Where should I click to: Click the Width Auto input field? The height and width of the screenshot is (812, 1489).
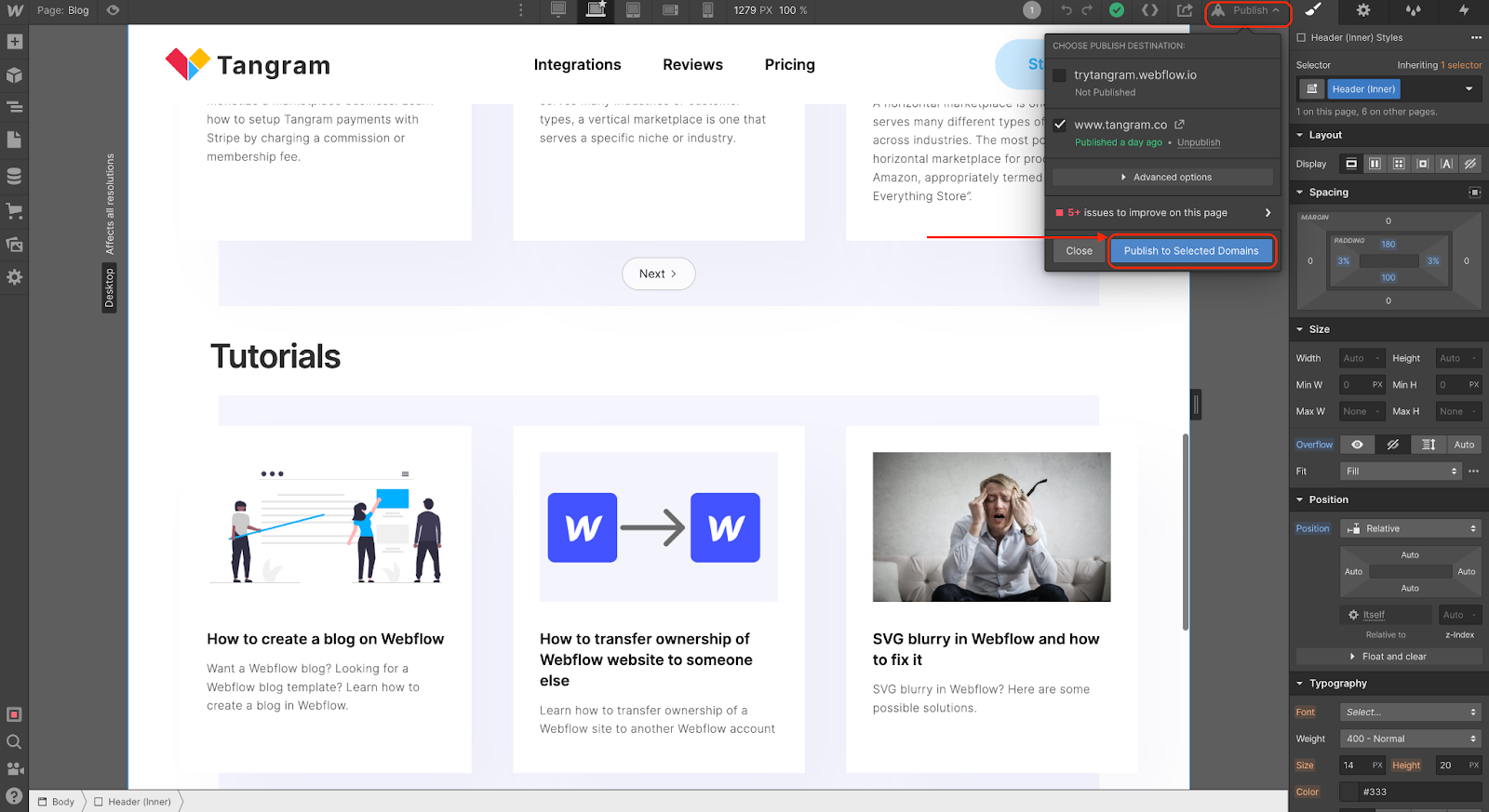tap(1362, 358)
